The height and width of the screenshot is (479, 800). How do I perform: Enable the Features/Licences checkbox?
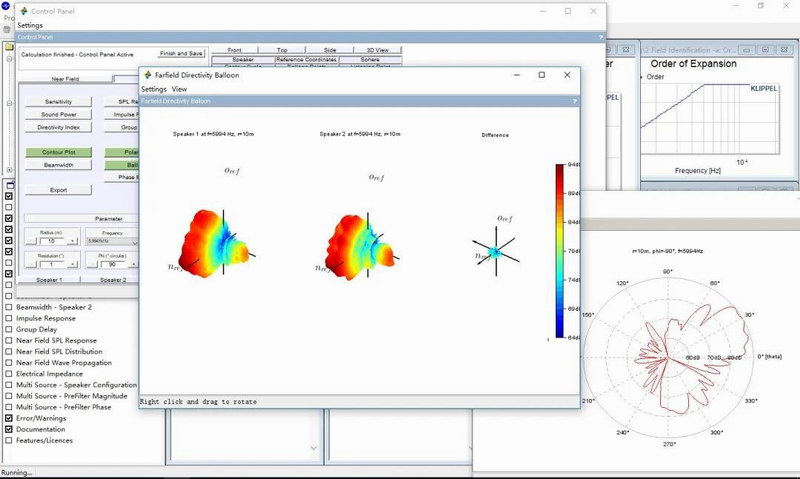(x=9, y=440)
